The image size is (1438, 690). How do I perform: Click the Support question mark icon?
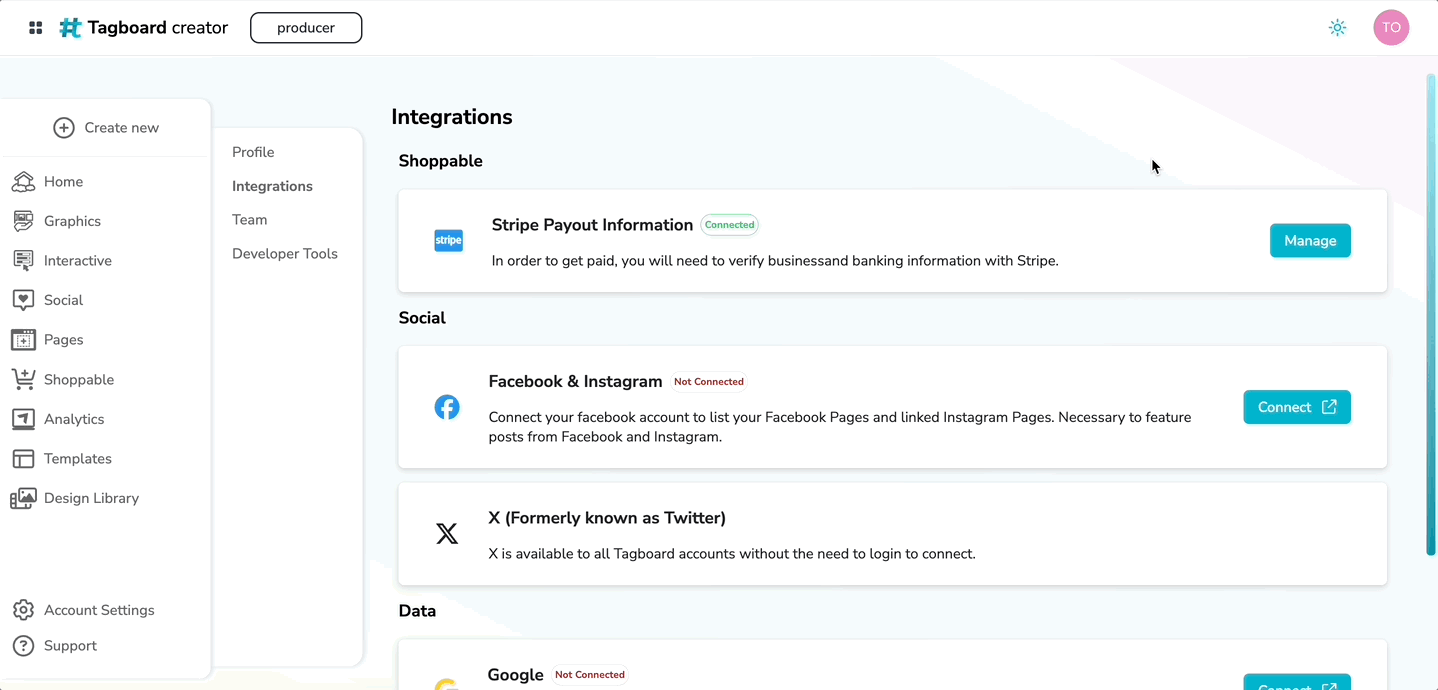pyautogui.click(x=23, y=646)
